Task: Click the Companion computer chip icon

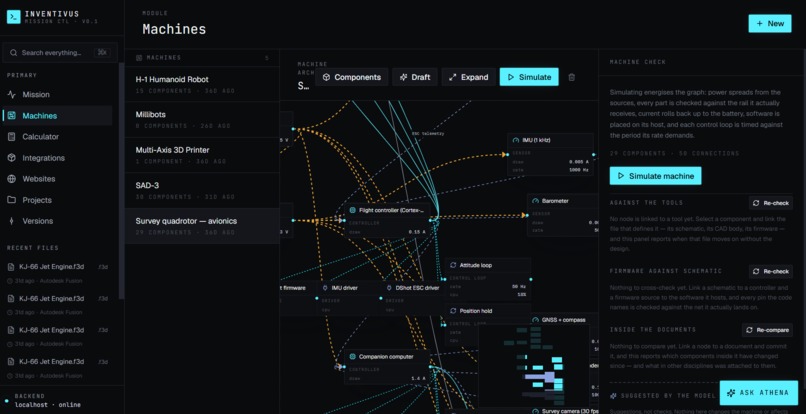Action: coord(352,356)
